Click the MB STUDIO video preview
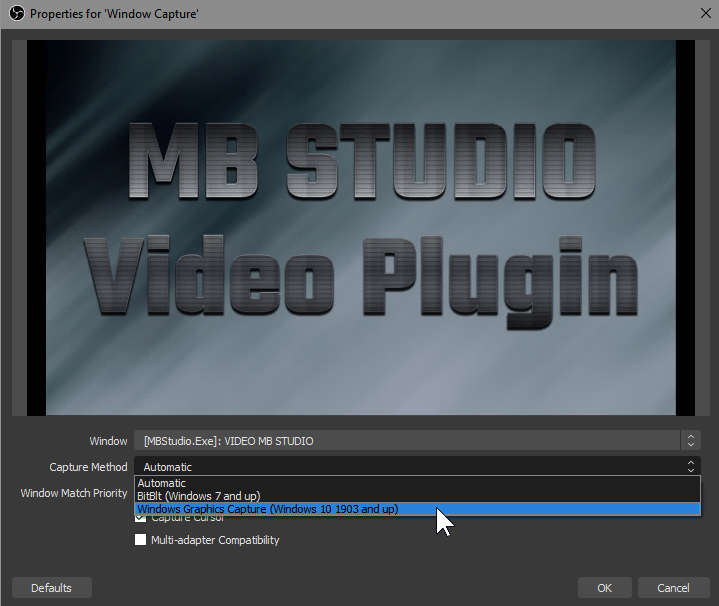Screen dimensions: 719x606 click(360, 227)
